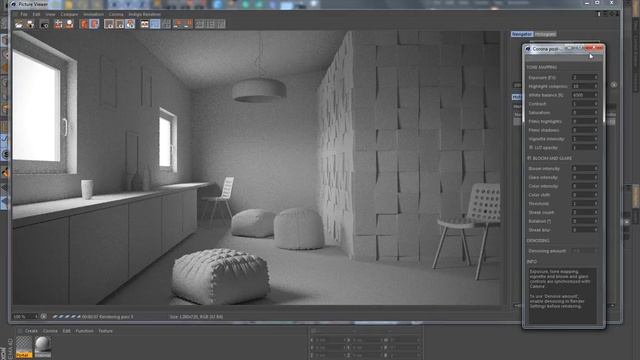Open the Indigo Renderer menu
The height and width of the screenshot is (360, 640).
144,14
